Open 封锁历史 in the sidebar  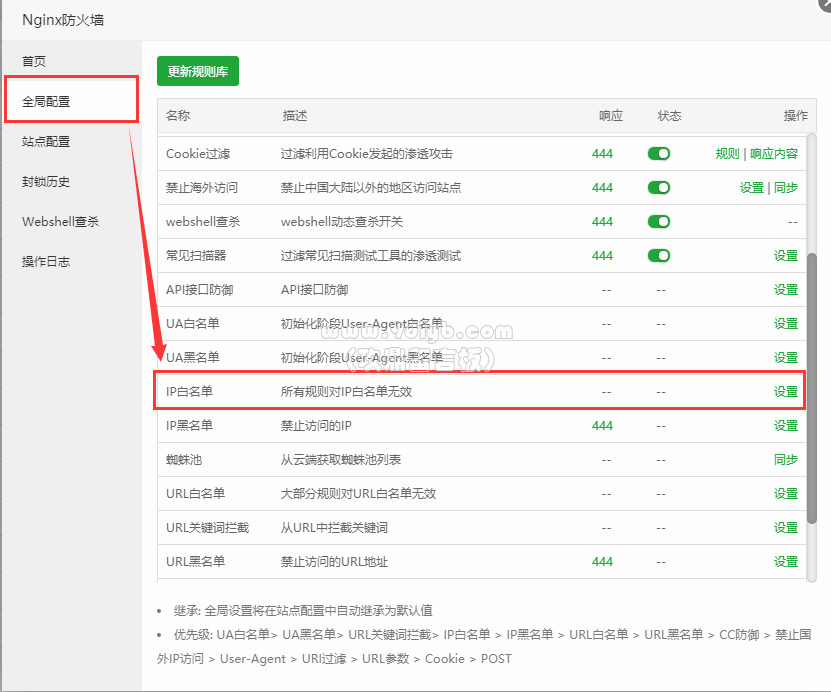click(46, 182)
